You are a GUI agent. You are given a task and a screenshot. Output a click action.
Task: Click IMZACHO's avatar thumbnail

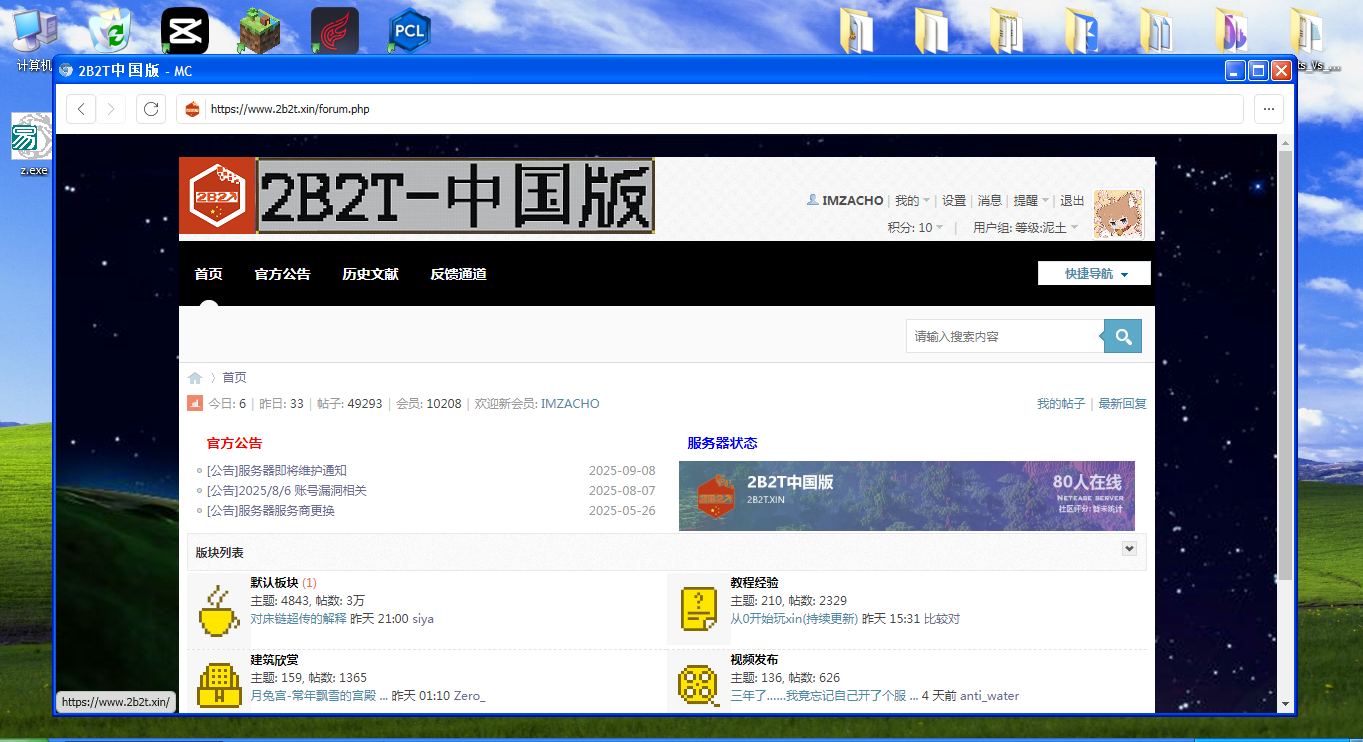pyautogui.click(x=1118, y=214)
